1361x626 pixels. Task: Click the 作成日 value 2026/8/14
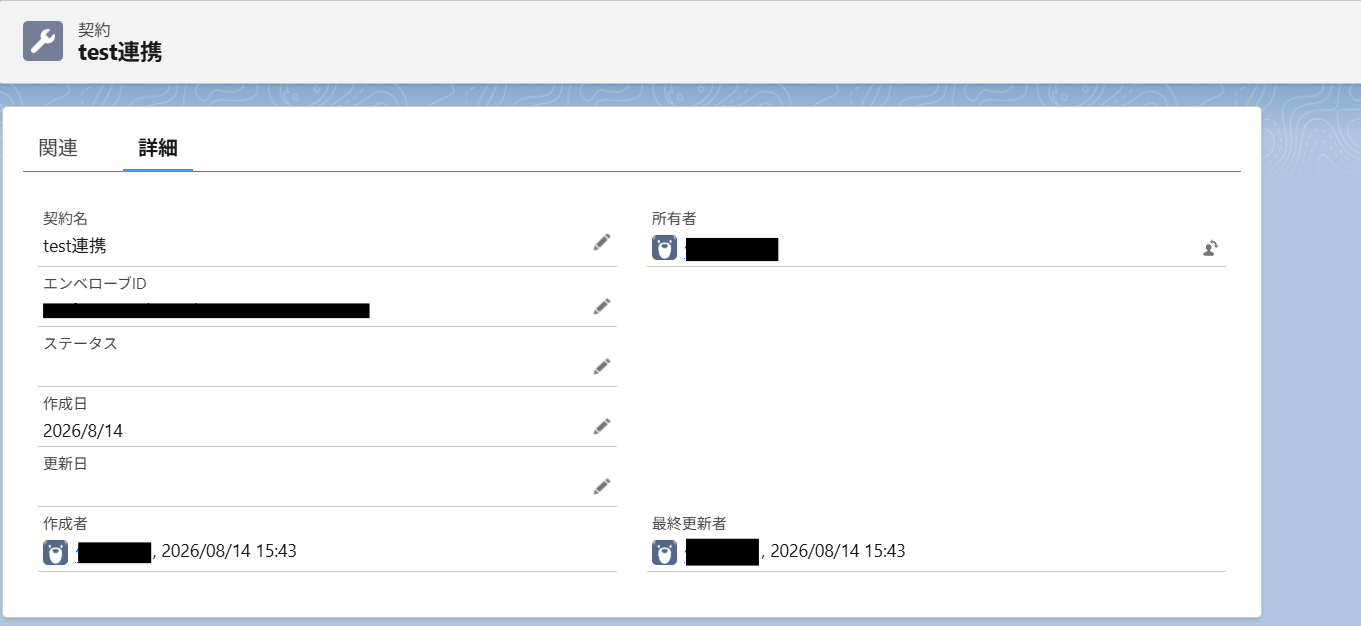pos(83,431)
